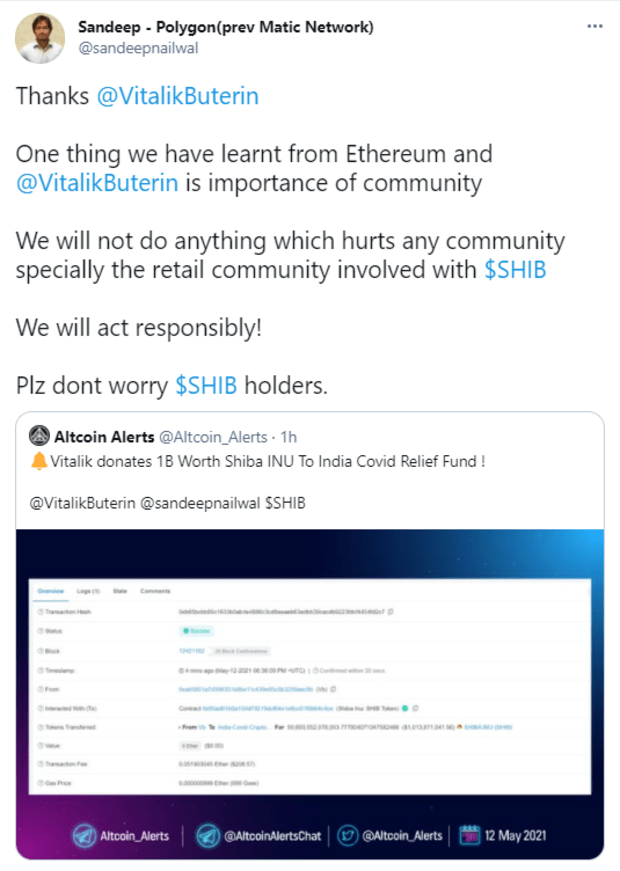This screenshot has height=871, width=620.
Task: Select the State tab
Action: click(x=120, y=591)
